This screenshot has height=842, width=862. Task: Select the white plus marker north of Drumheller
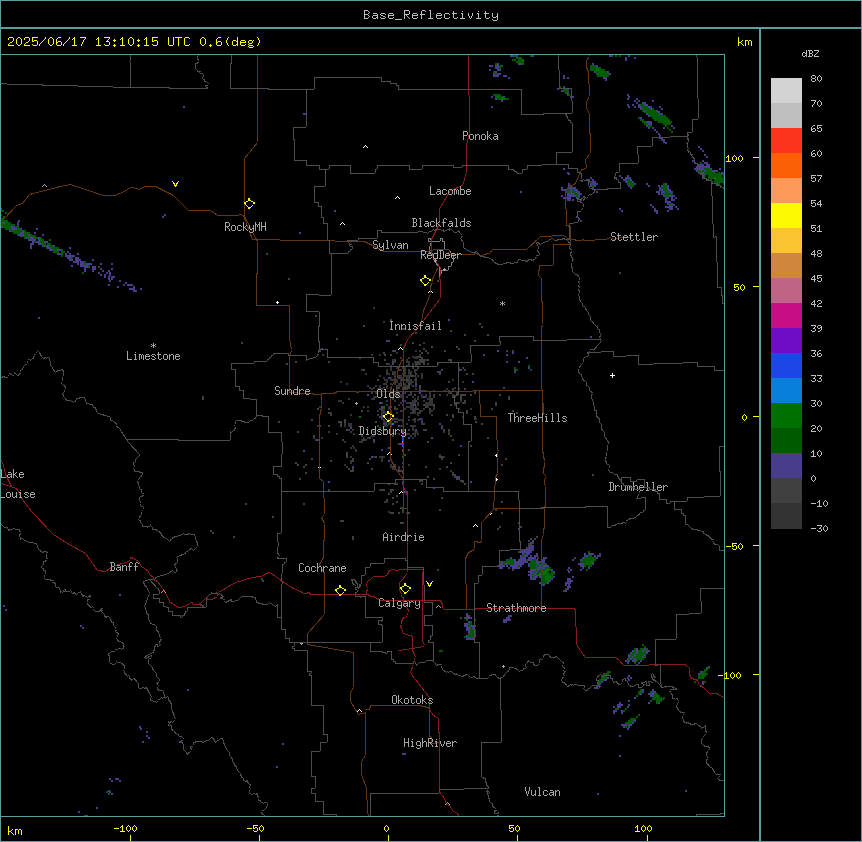click(x=612, y=375)
